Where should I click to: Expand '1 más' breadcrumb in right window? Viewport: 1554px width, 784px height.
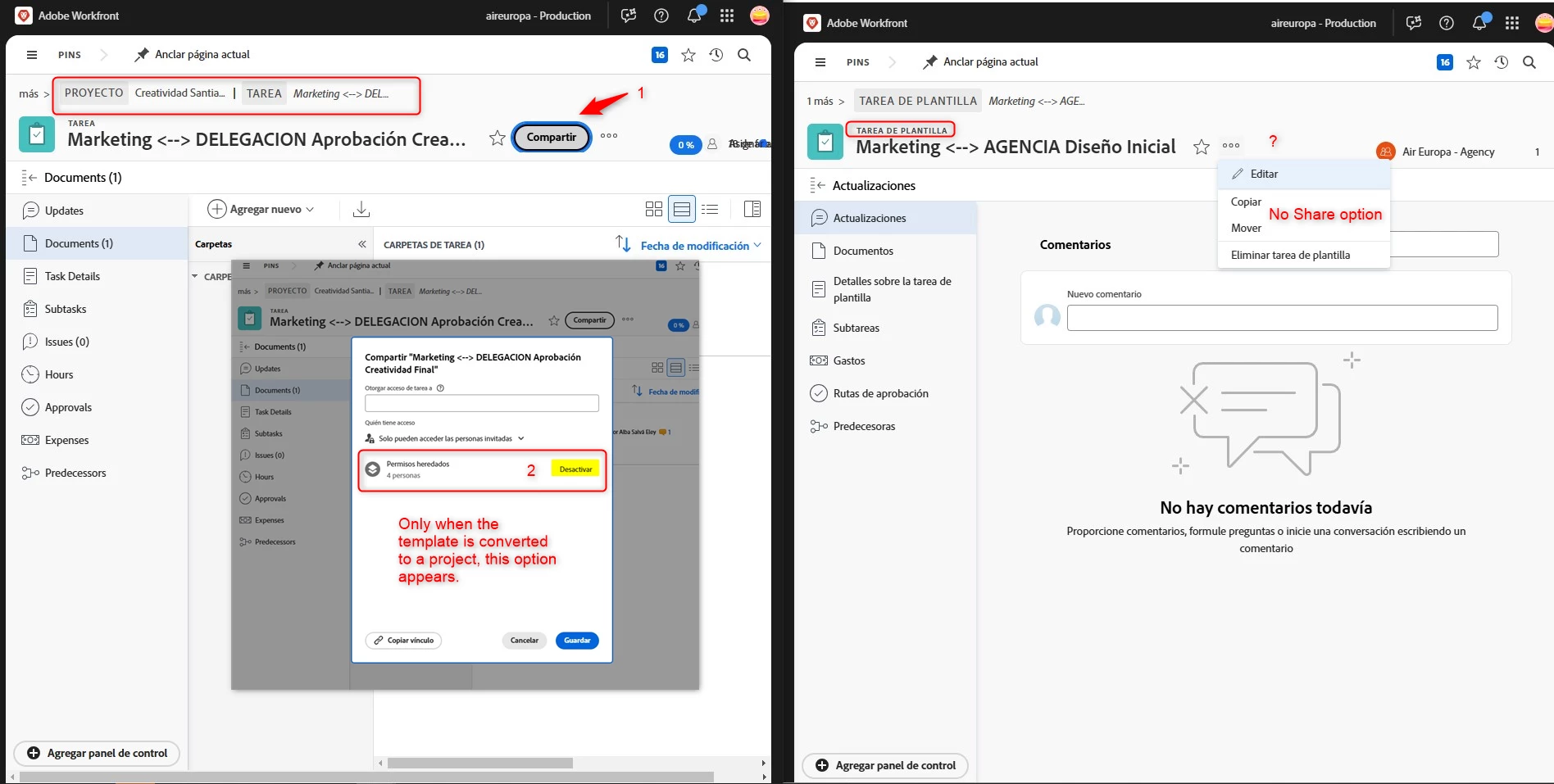pos(820,101)
